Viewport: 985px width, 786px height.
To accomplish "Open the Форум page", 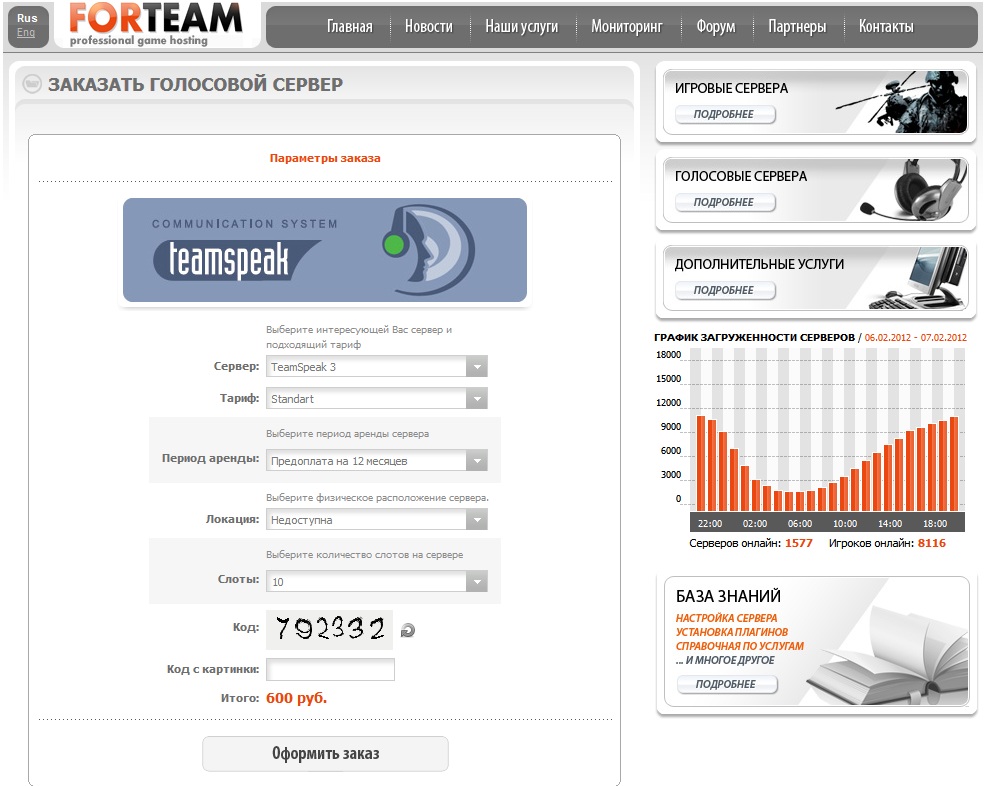I will (716, 26).
